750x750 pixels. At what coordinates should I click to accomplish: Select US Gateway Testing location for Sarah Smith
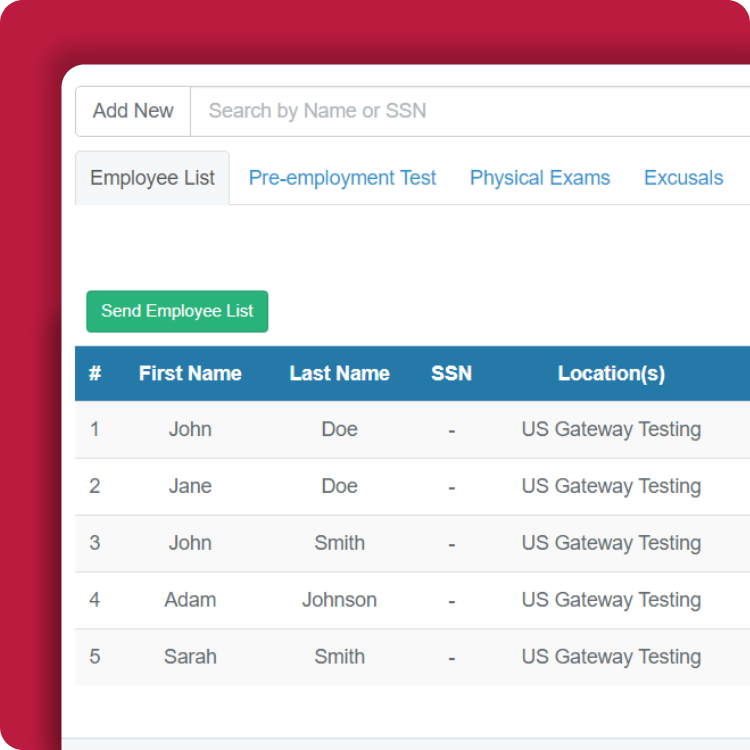click(x=611, y=658)
